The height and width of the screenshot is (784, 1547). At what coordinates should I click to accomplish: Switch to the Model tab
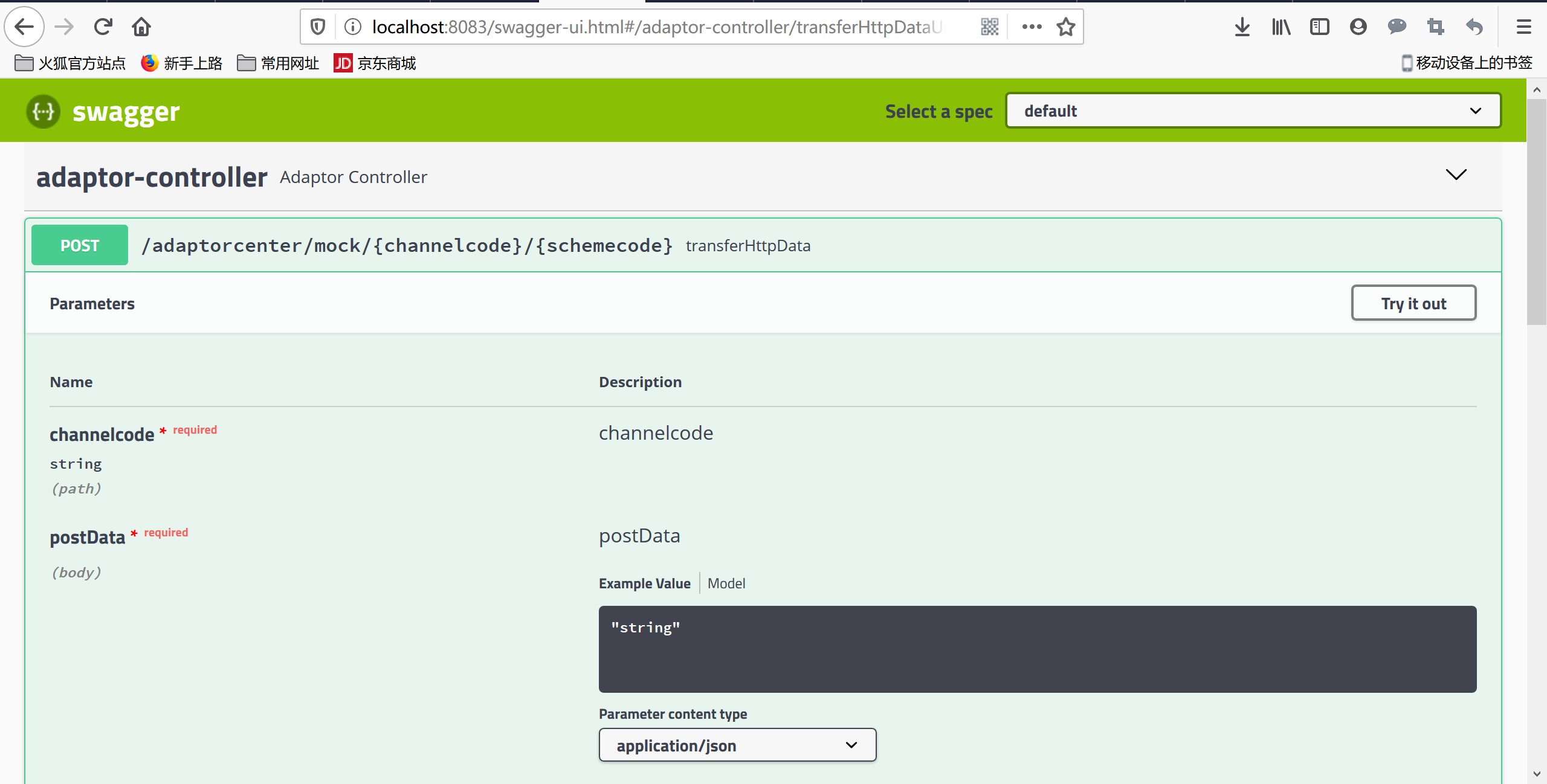[726, 583]
